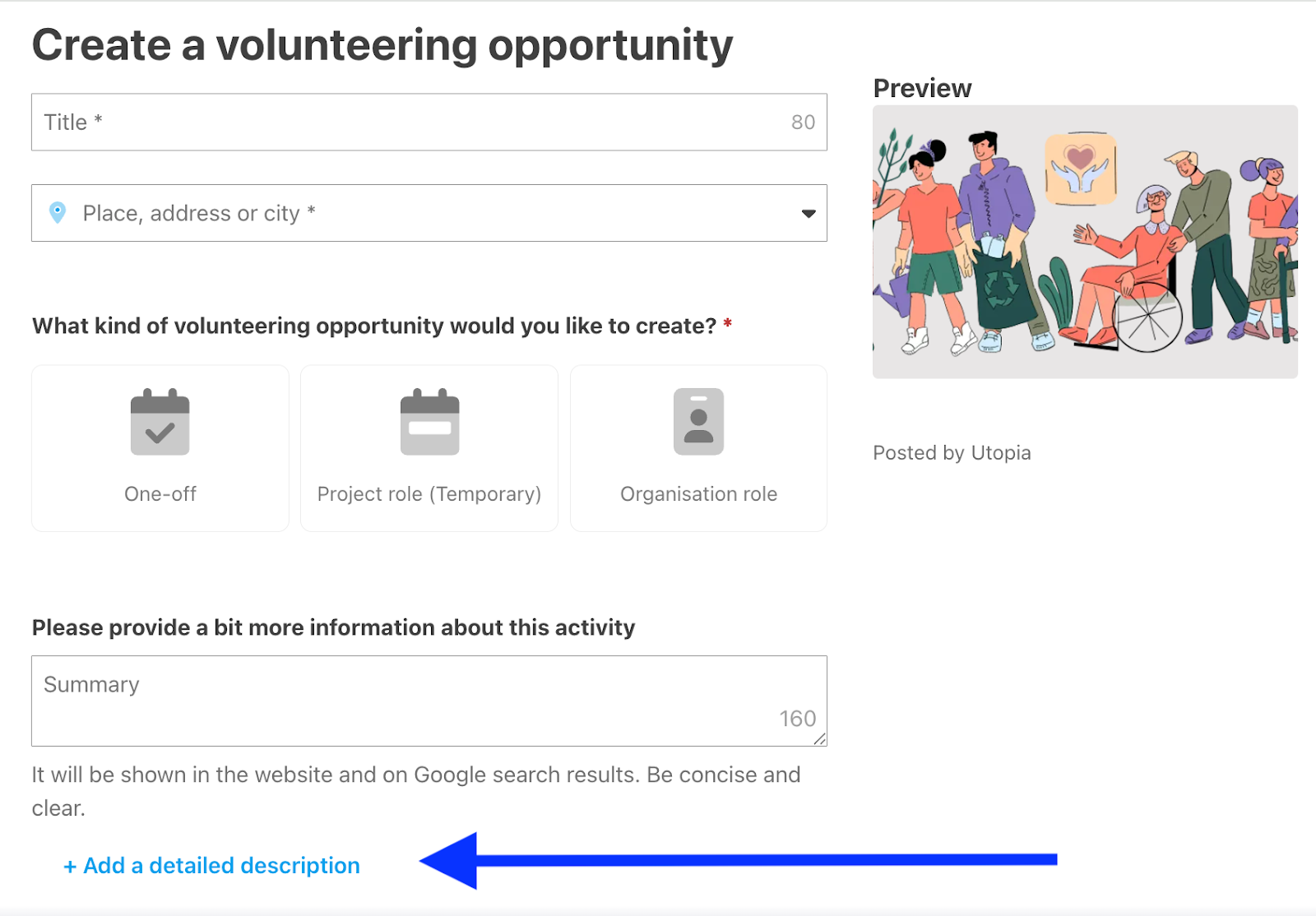This screenshot has height=916, width=1316.
Task: Click the Summary character counter 160
Action: pyautogui.click(x=797, y=719)
